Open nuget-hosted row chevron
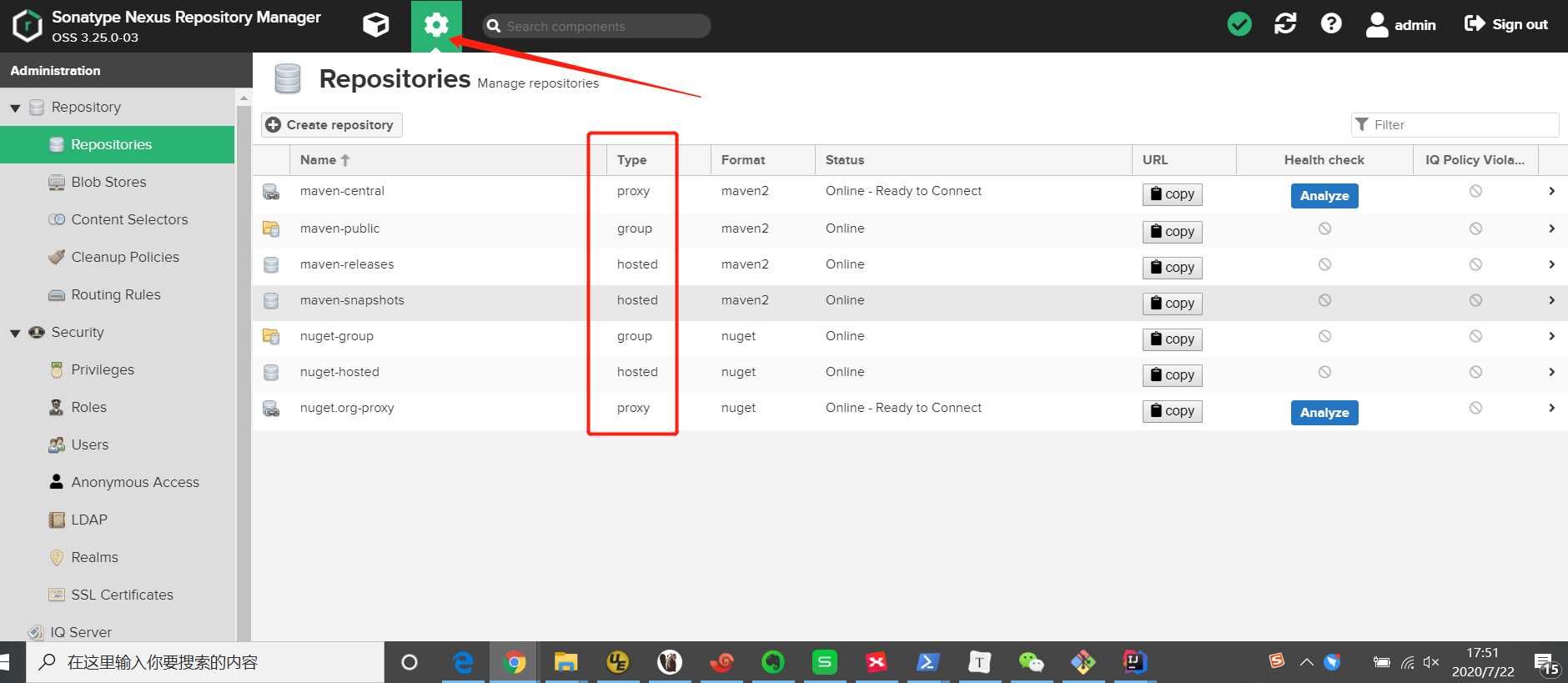 (x=1551, y=372)
